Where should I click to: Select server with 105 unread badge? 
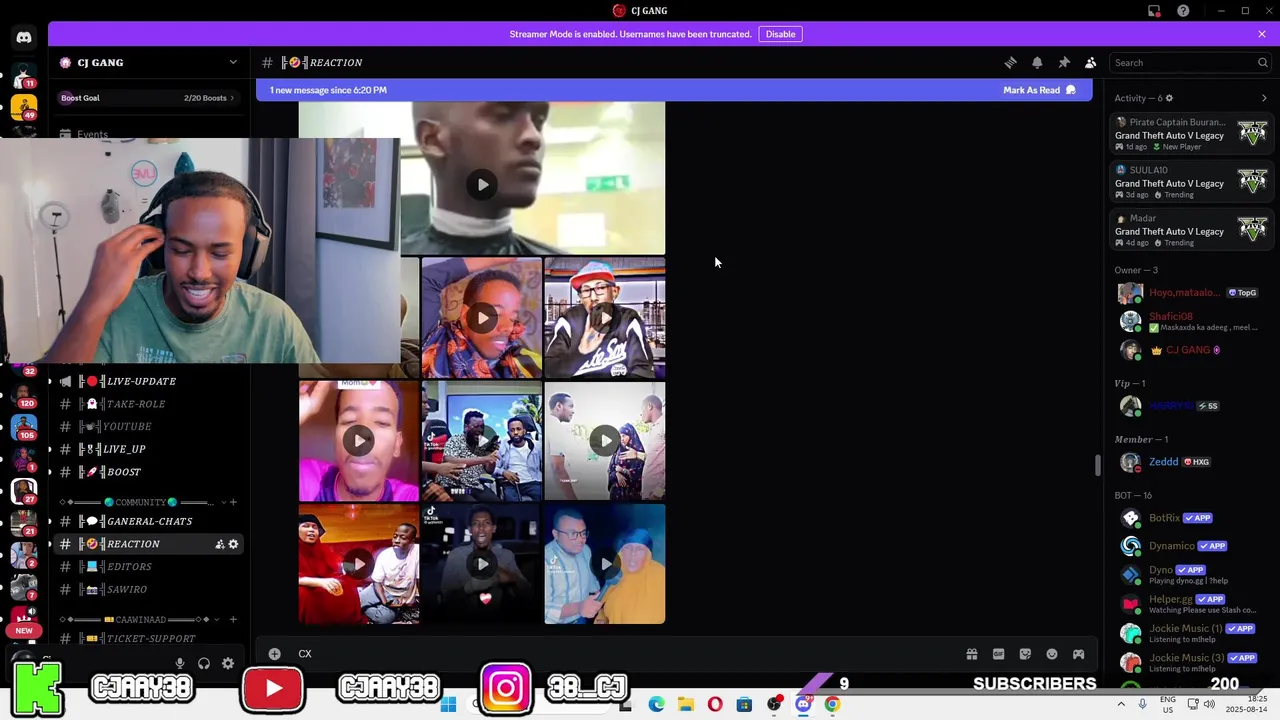(24, 426)
